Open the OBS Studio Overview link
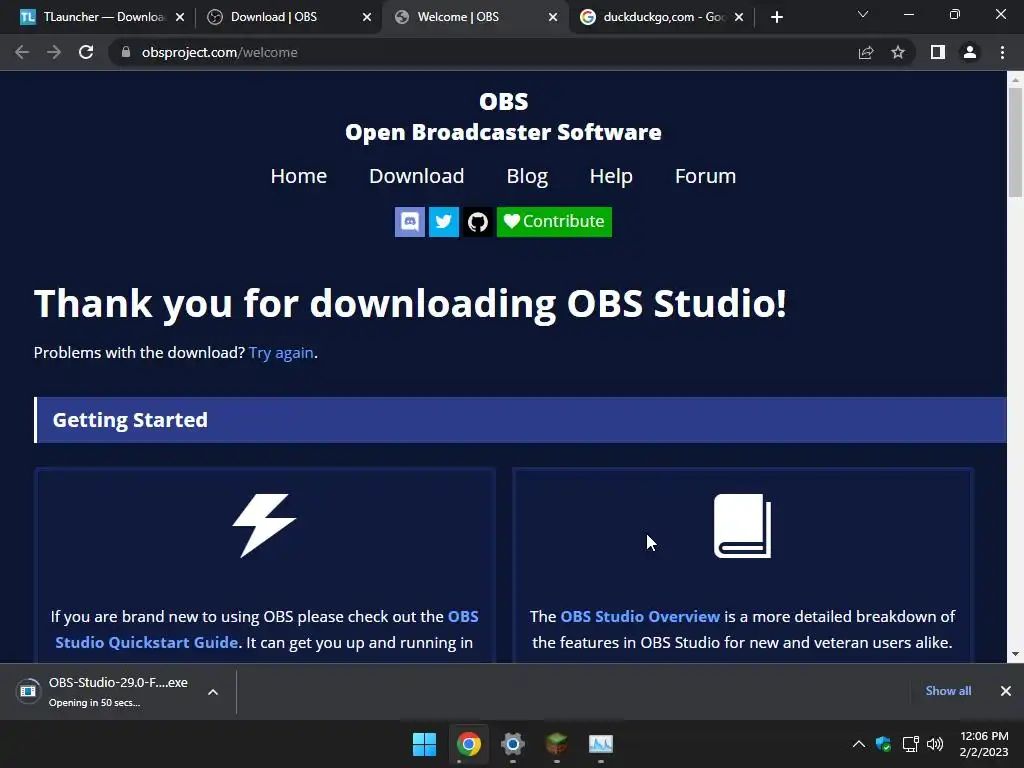Image resolution: width=1024 pixels, height=768 pixels. coord(640,616)
